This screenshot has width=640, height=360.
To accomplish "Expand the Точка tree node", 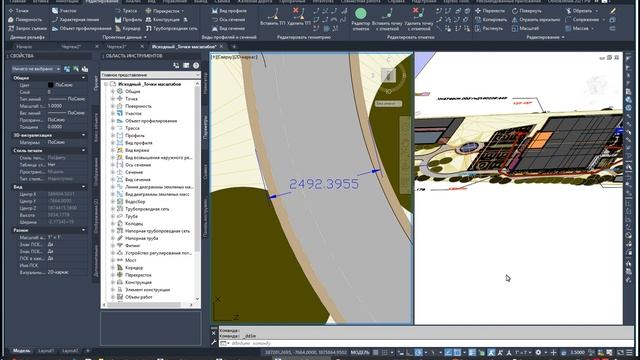I will coord(113,99).
